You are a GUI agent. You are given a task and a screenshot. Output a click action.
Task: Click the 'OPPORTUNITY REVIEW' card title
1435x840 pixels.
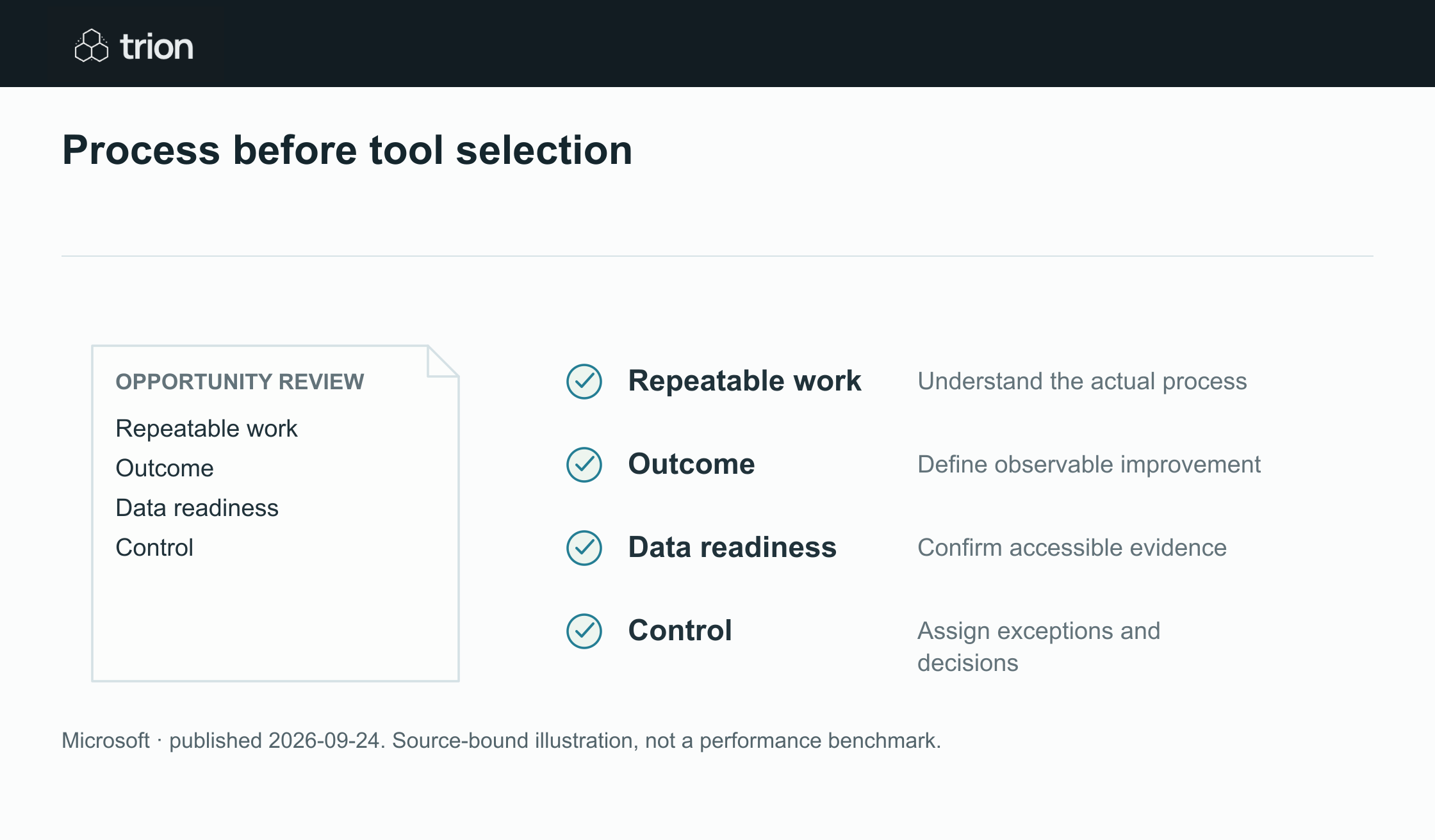[240, 382]
